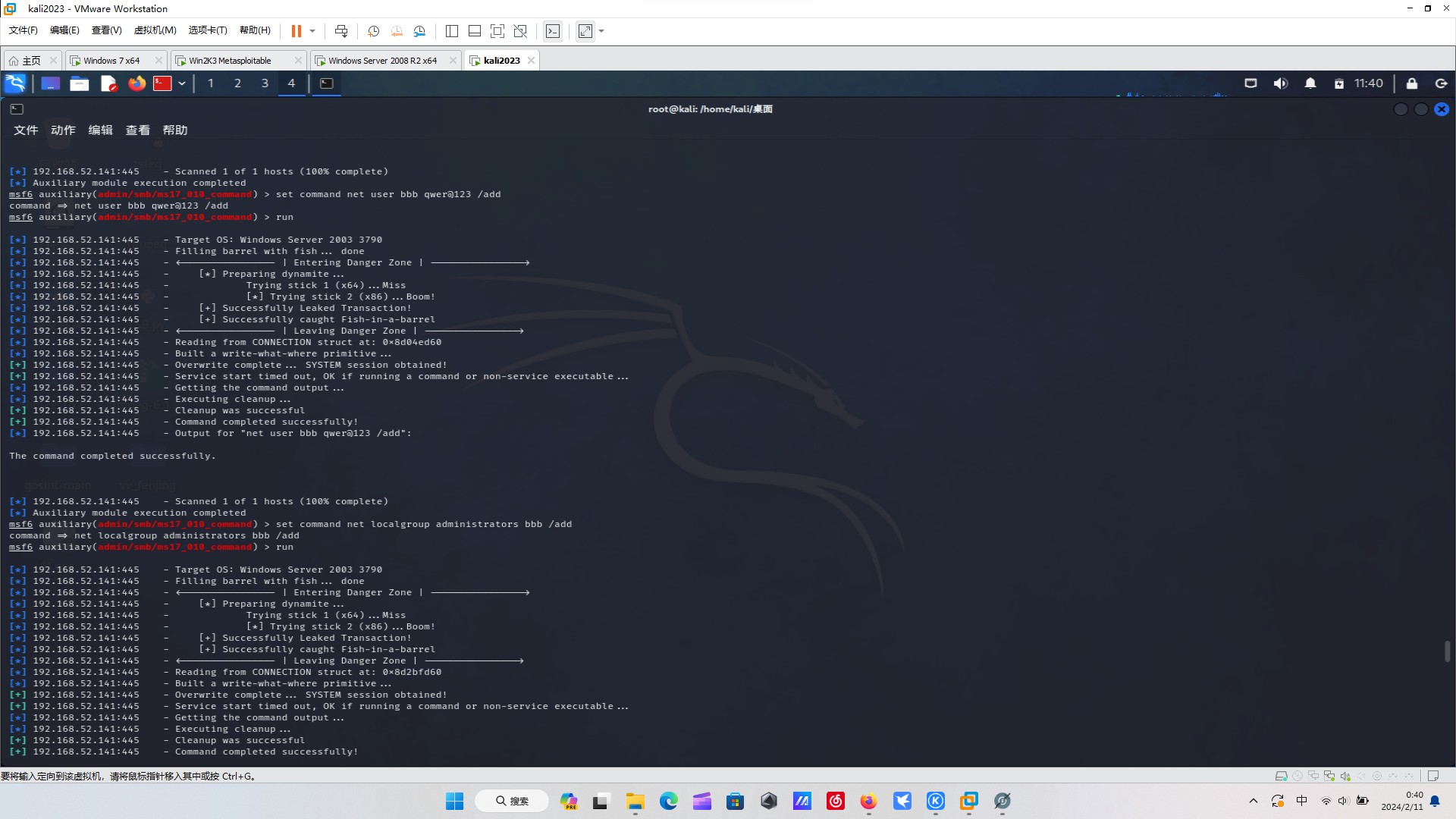Expand the dropdown arrow beside pause button

coord(312,31)
